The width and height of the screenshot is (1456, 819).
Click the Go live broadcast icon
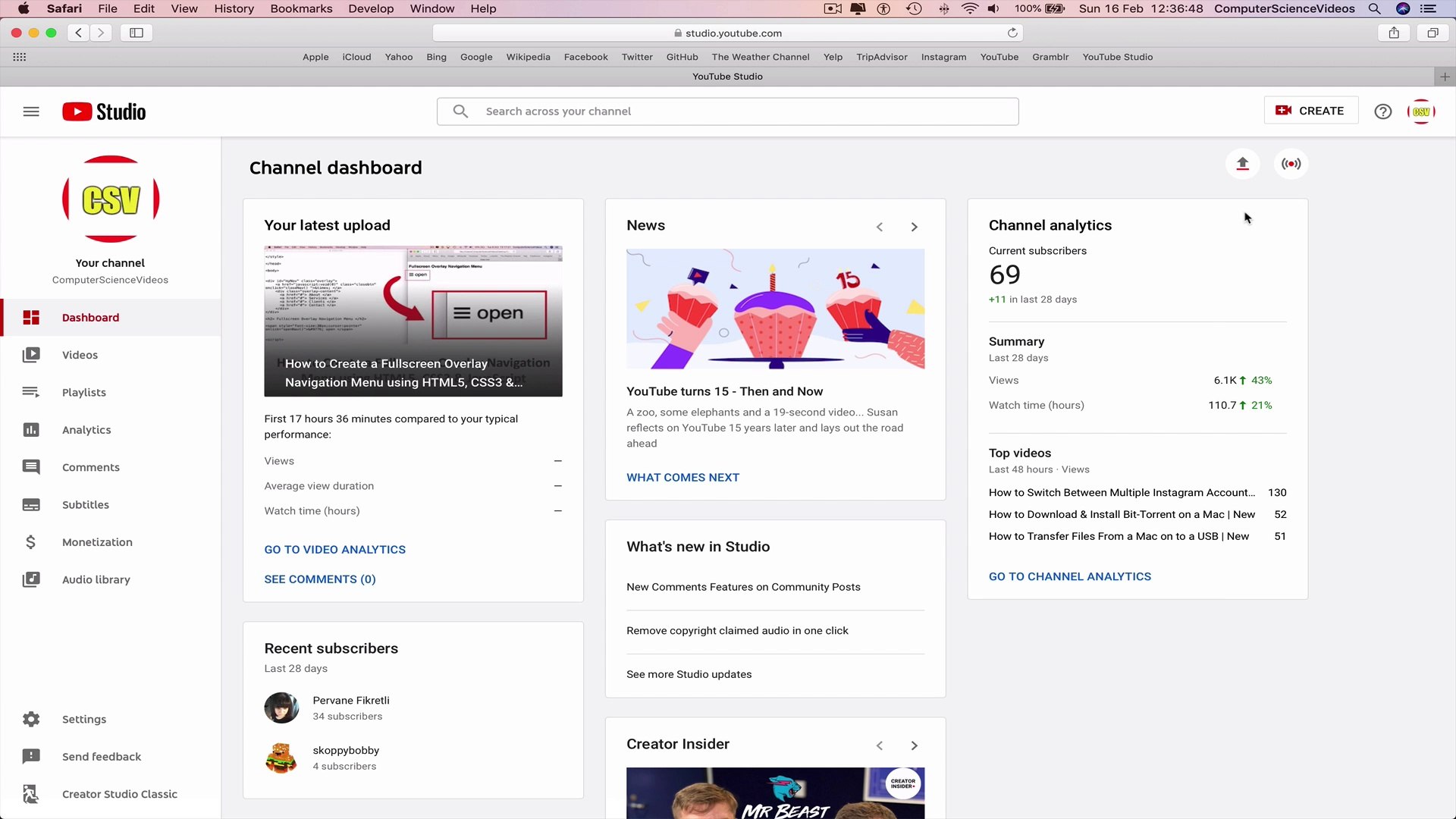[1291, 163]
